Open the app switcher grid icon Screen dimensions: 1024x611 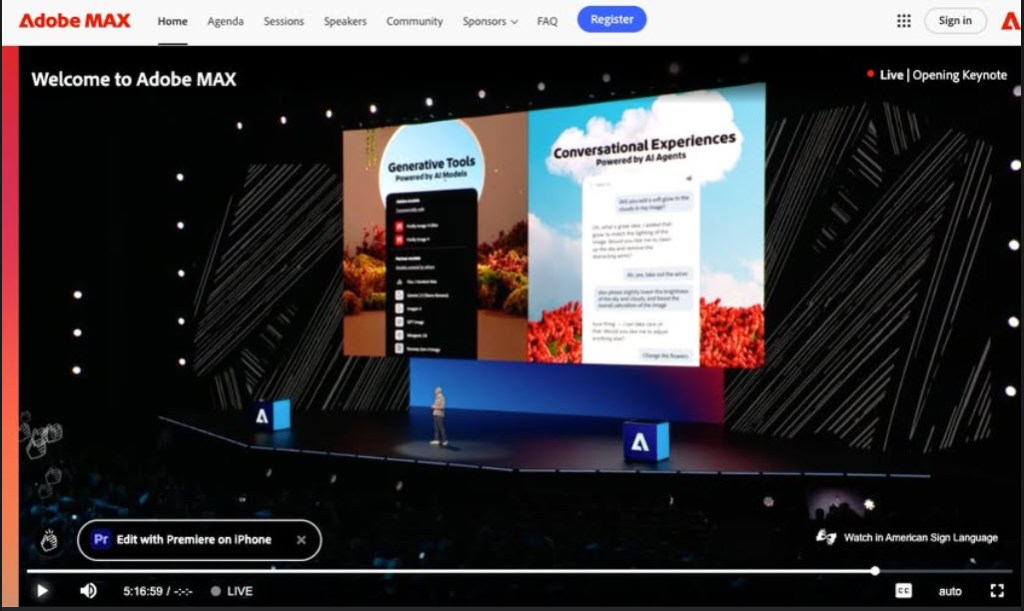(x=904, y=21)
